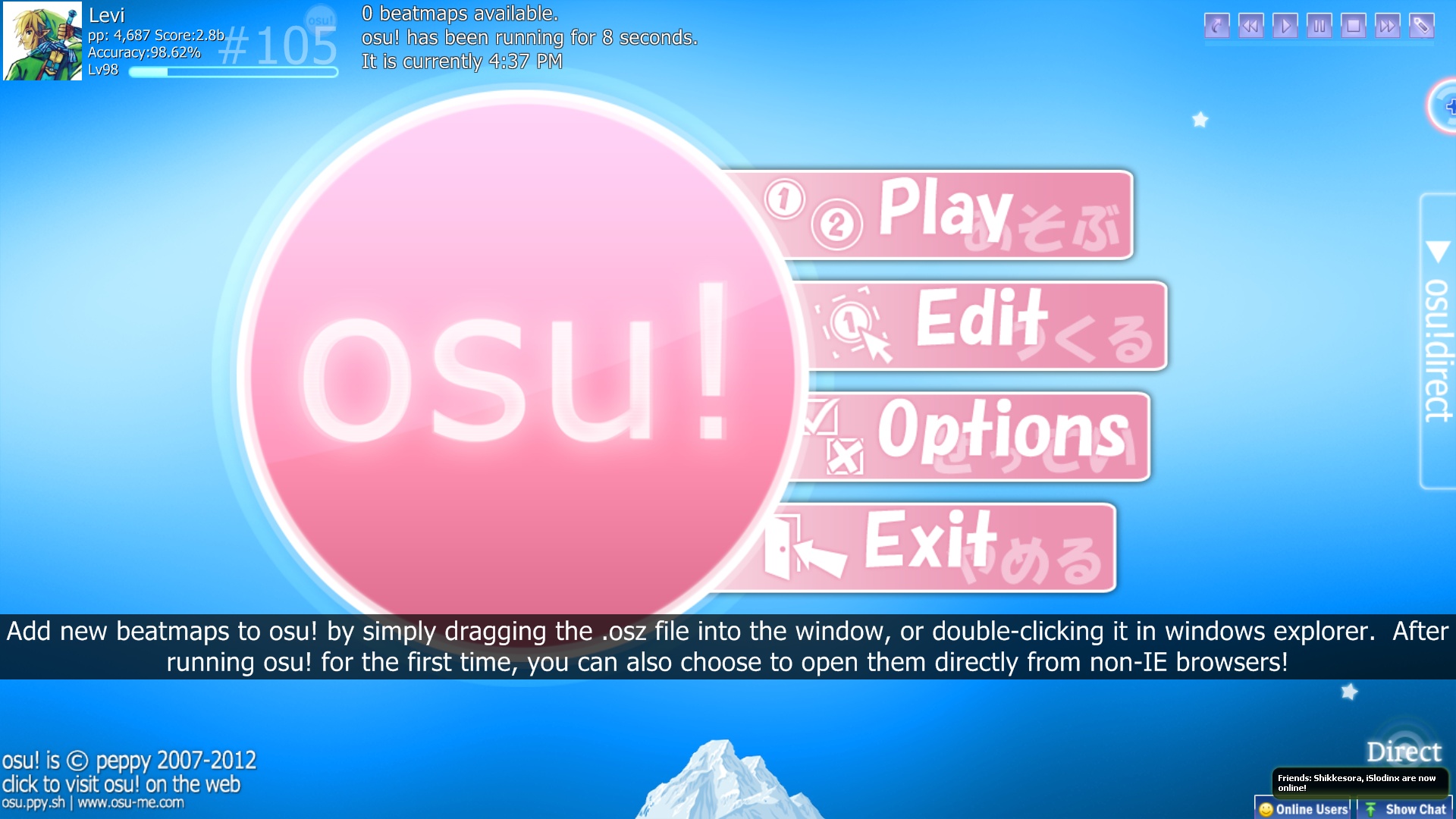Expand the osu!direct side panel

coord(1438,341)
